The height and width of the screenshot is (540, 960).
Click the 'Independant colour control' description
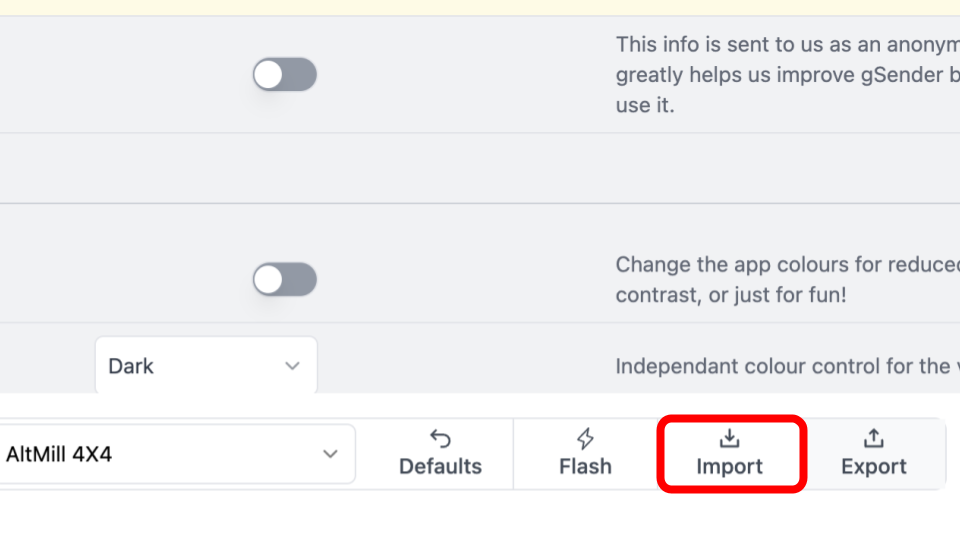coord(782,366)
